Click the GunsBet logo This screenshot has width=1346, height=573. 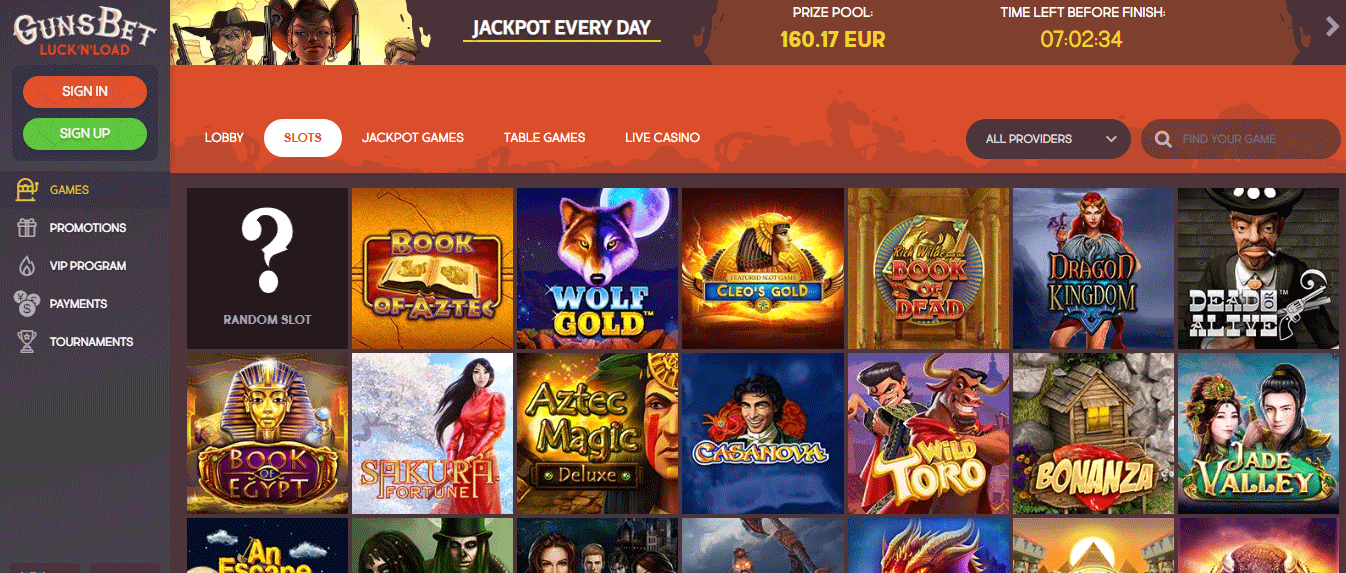coord(84,32)
